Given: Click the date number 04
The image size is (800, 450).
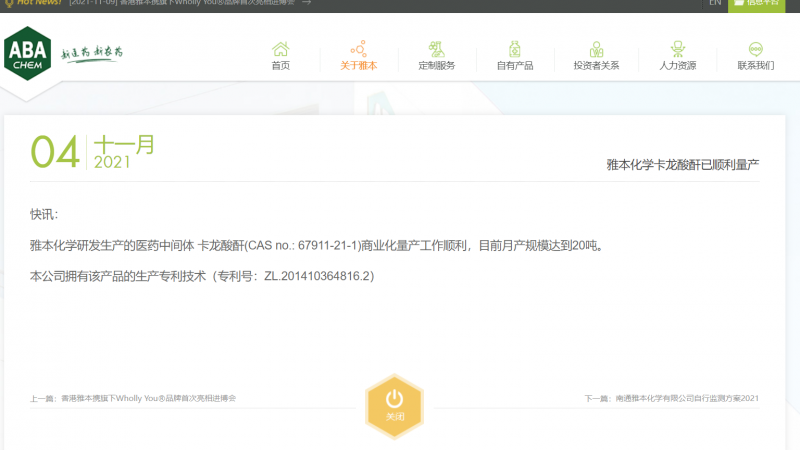Looking at the screenshot, I should click(x=55, y=152).
